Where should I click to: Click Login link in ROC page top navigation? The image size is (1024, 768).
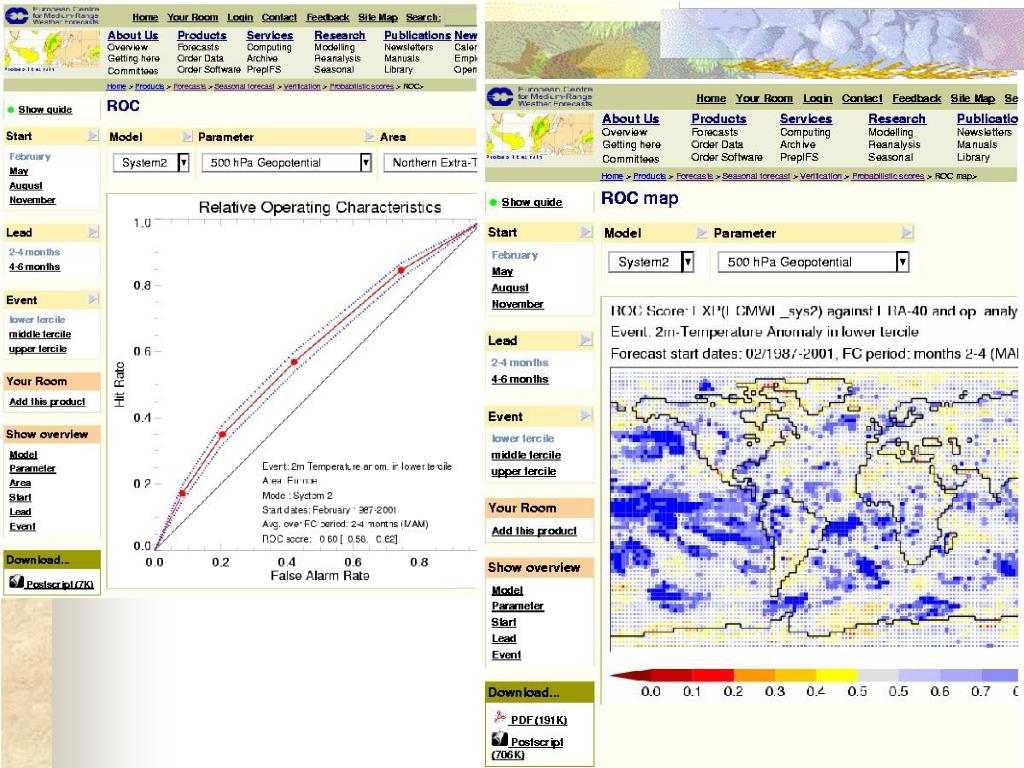tap(240, 18)
